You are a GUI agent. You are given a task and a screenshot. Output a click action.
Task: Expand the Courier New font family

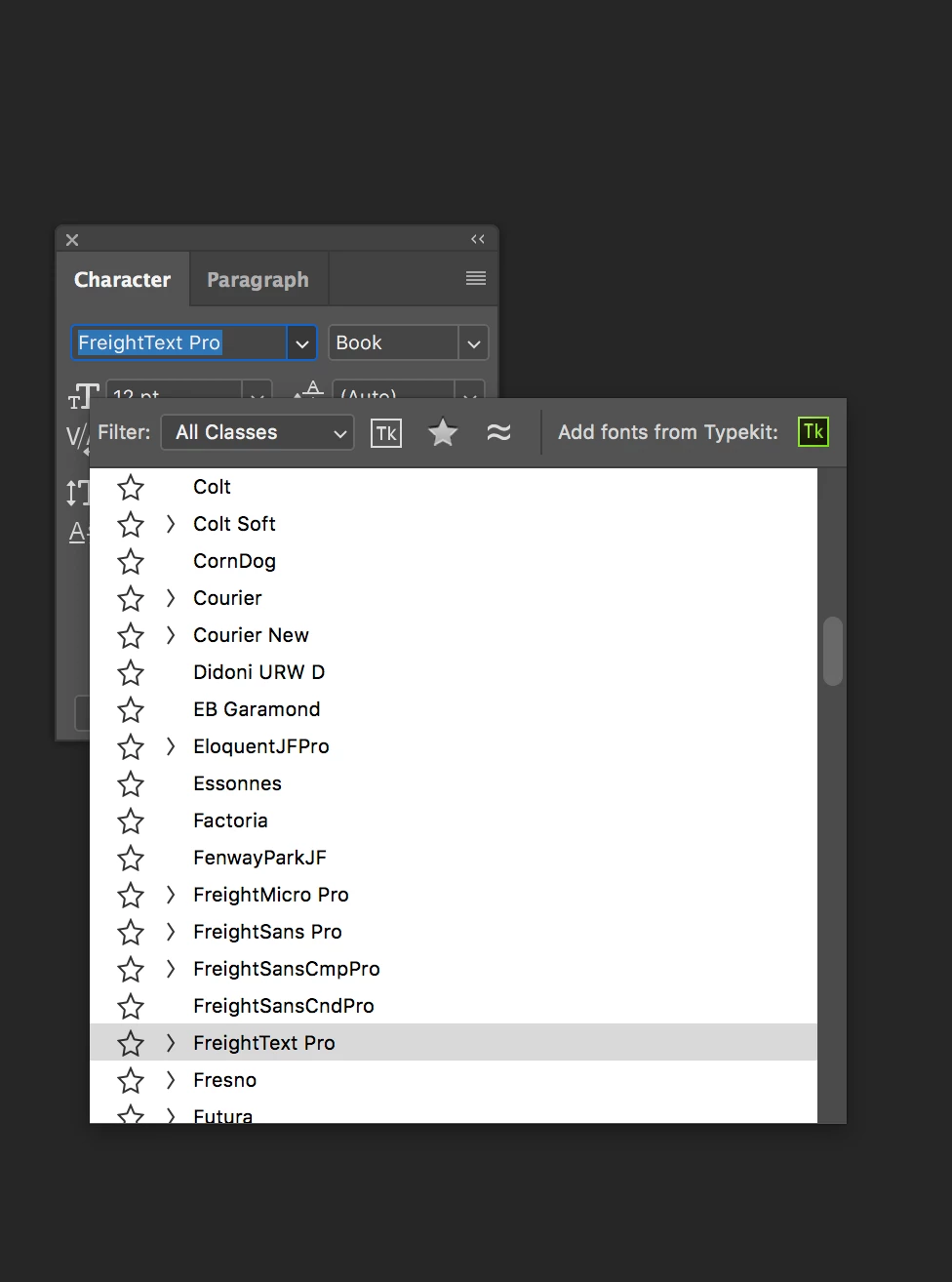coord(171,635)
